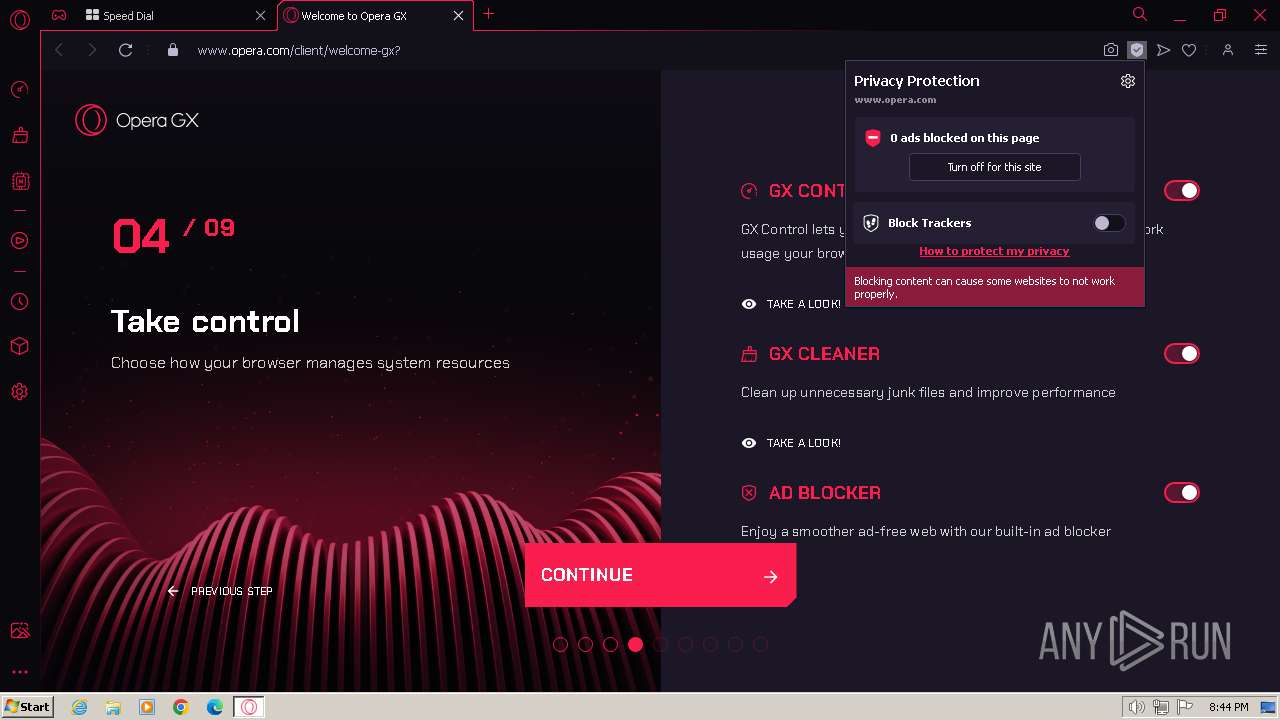The width and height of the screenshot is (1280, 720).
Task: Close the Speed Dial tab
Action: click(x=261, y=16)
